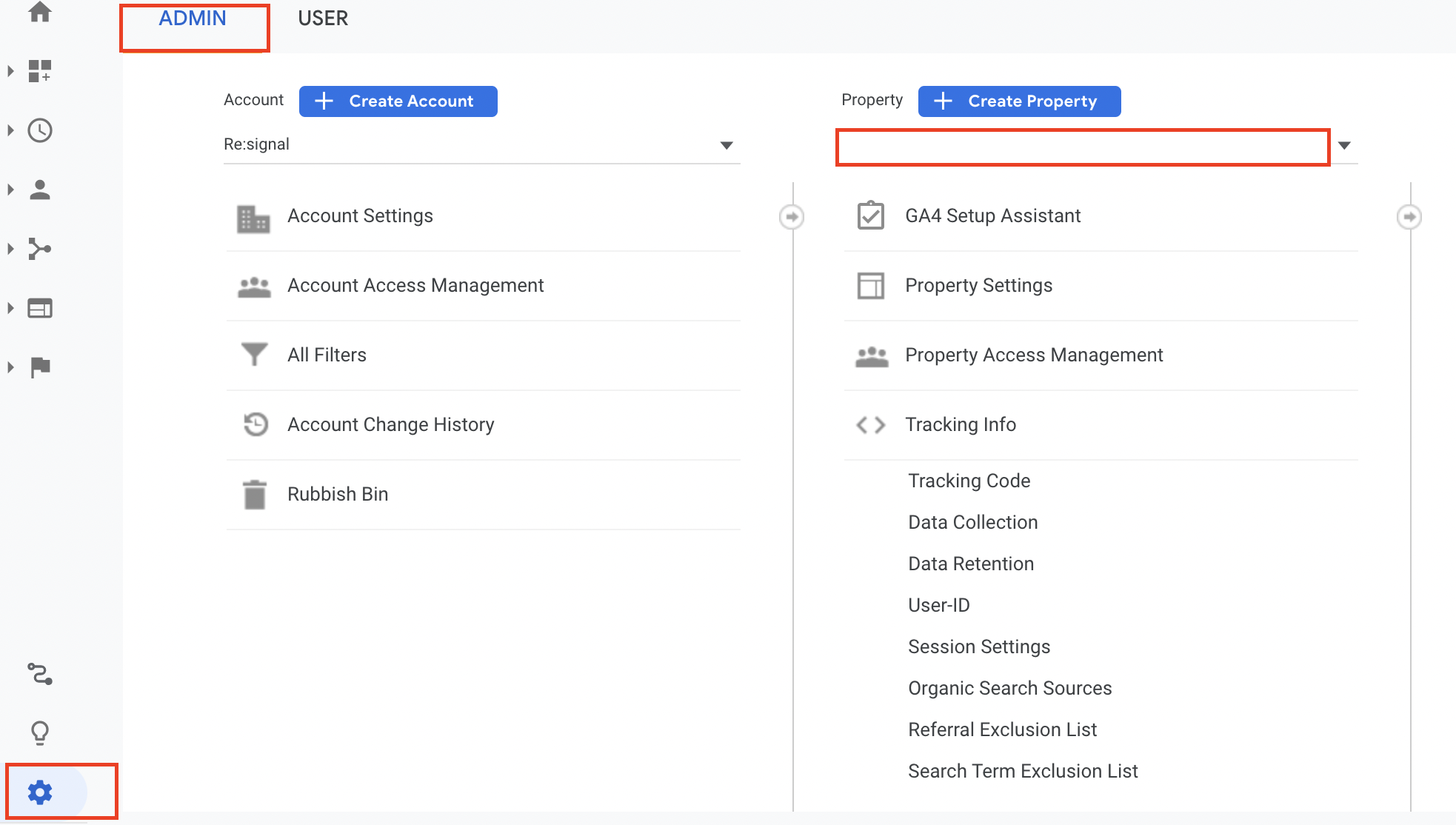Click the All Filters option
The image size is (1456, 825).
[327, 354]
